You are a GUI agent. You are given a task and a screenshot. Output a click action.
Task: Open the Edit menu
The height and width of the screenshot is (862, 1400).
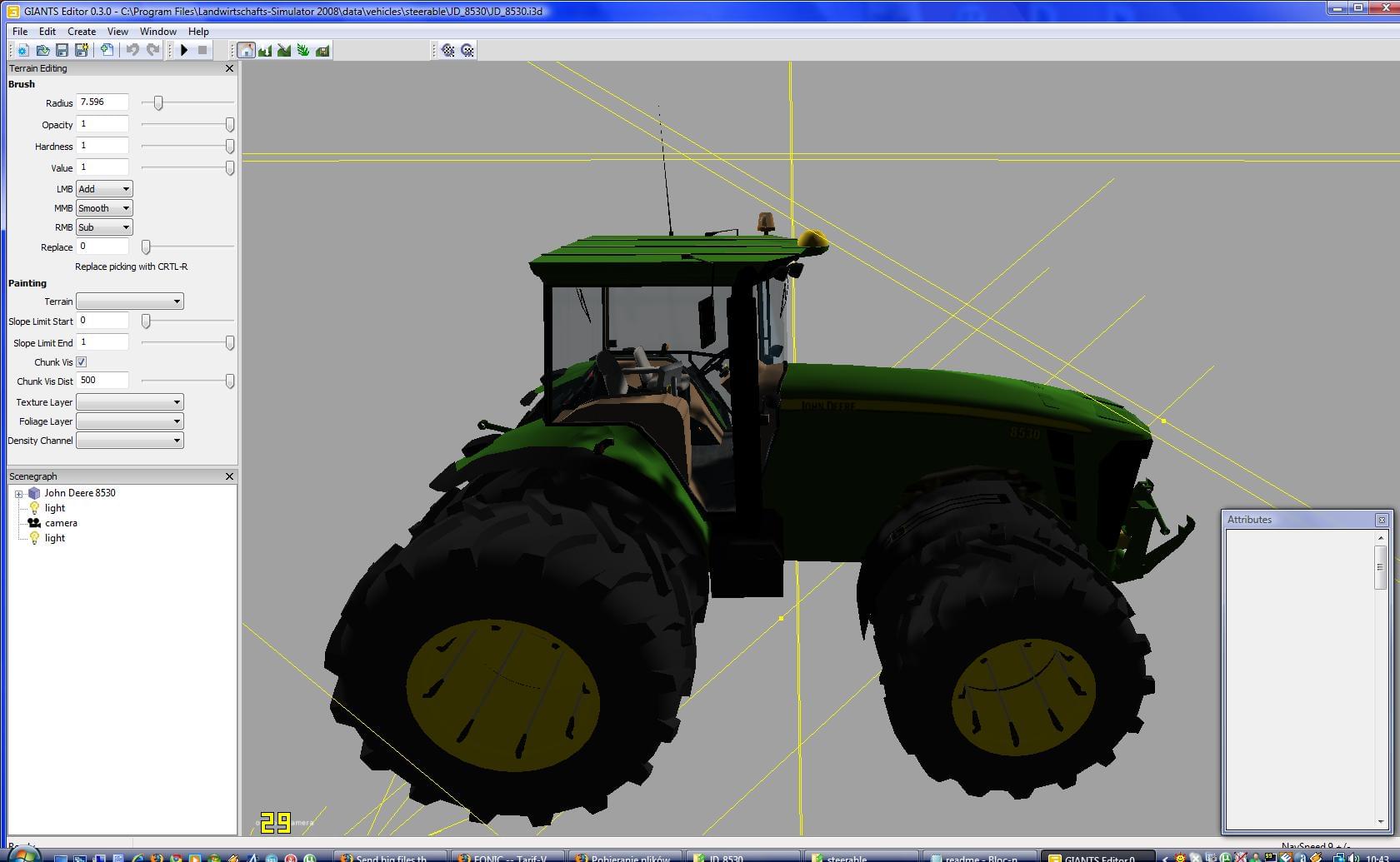tap(47, 32)
